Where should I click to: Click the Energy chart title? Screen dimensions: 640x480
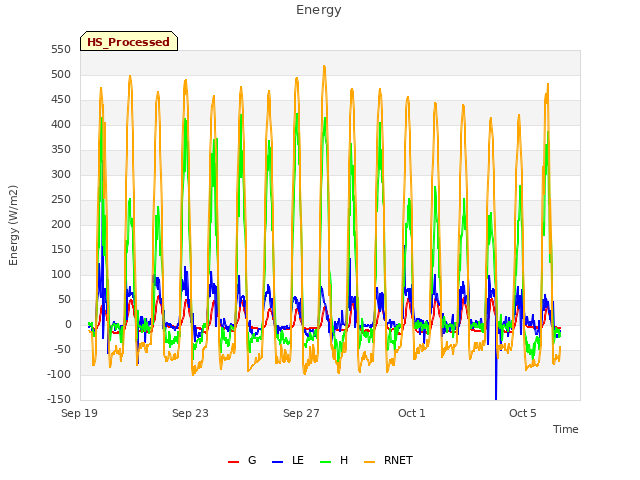[x=318, y=10]
